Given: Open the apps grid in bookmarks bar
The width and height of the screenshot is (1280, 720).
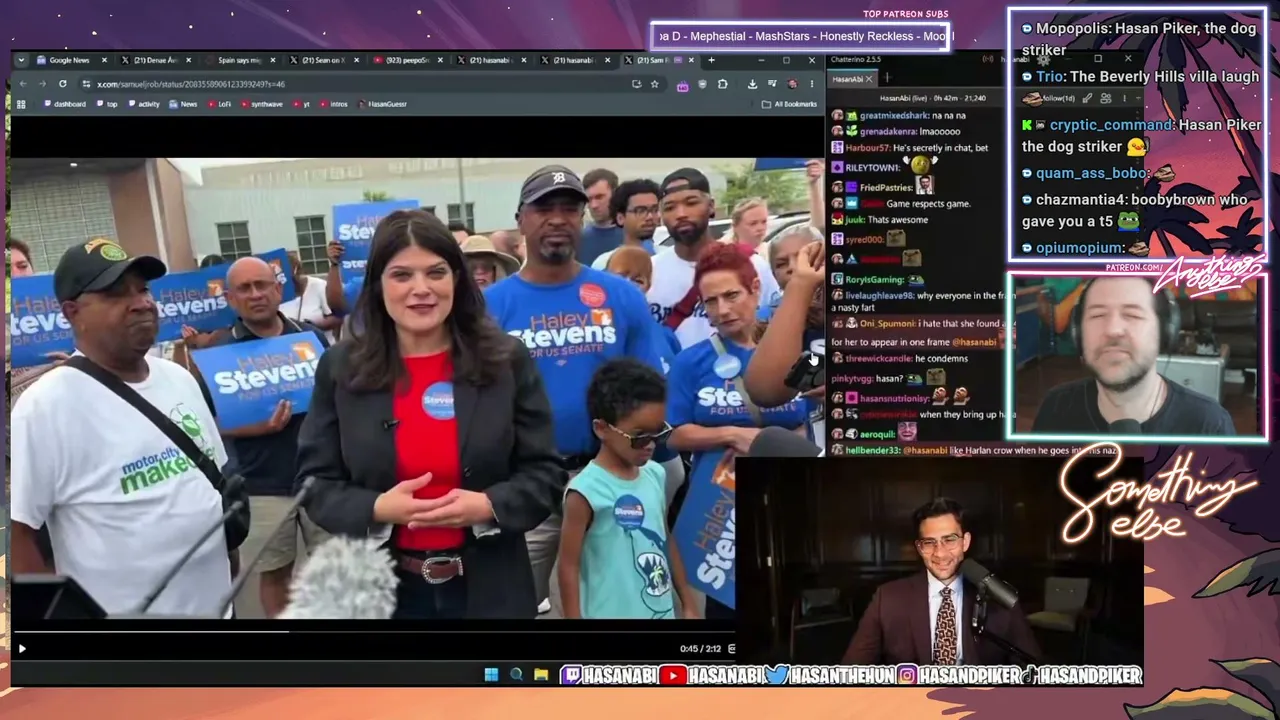Looking at the screenshot, I should click(21, 104).
